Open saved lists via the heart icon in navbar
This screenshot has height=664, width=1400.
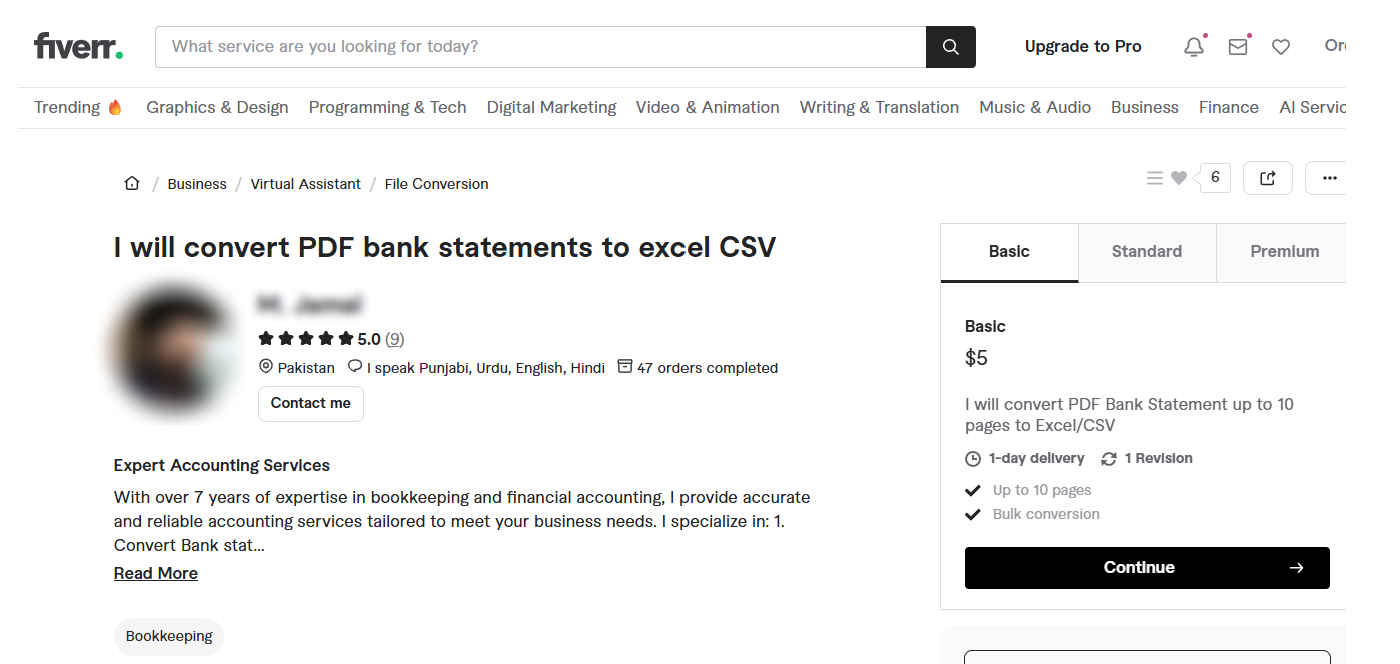[1281, 46]
